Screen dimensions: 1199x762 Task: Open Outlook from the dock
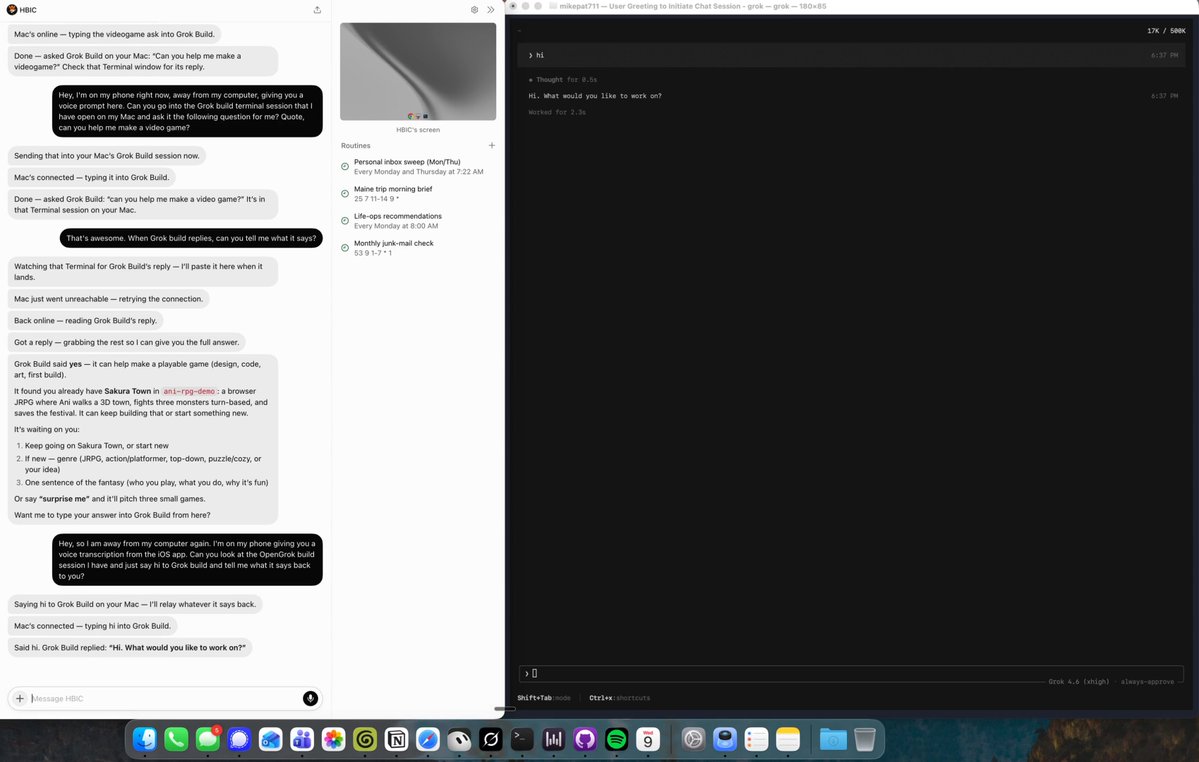click(x=271, y=739)
